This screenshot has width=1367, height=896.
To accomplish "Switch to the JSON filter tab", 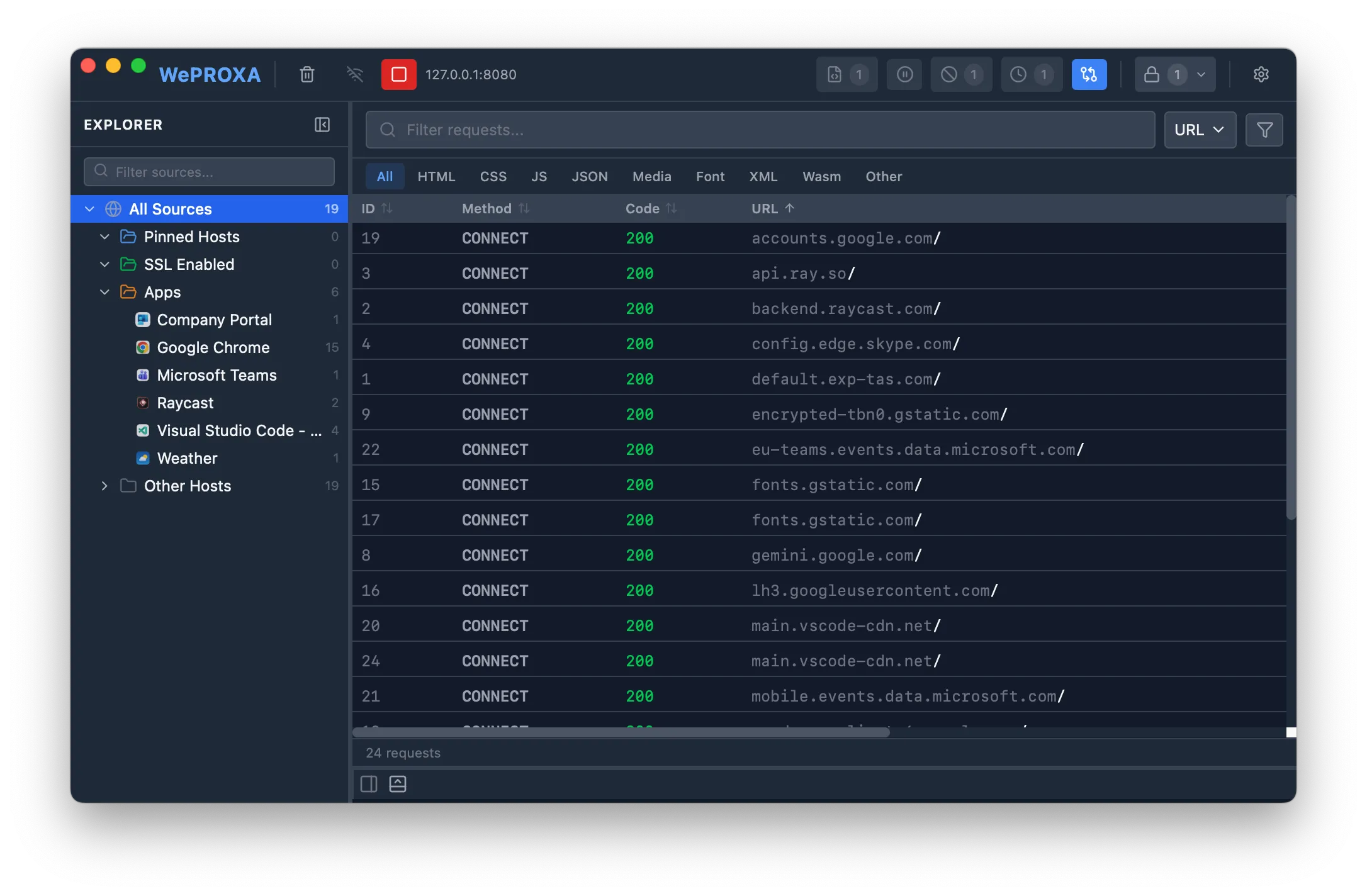I will (x=589, y=177).
